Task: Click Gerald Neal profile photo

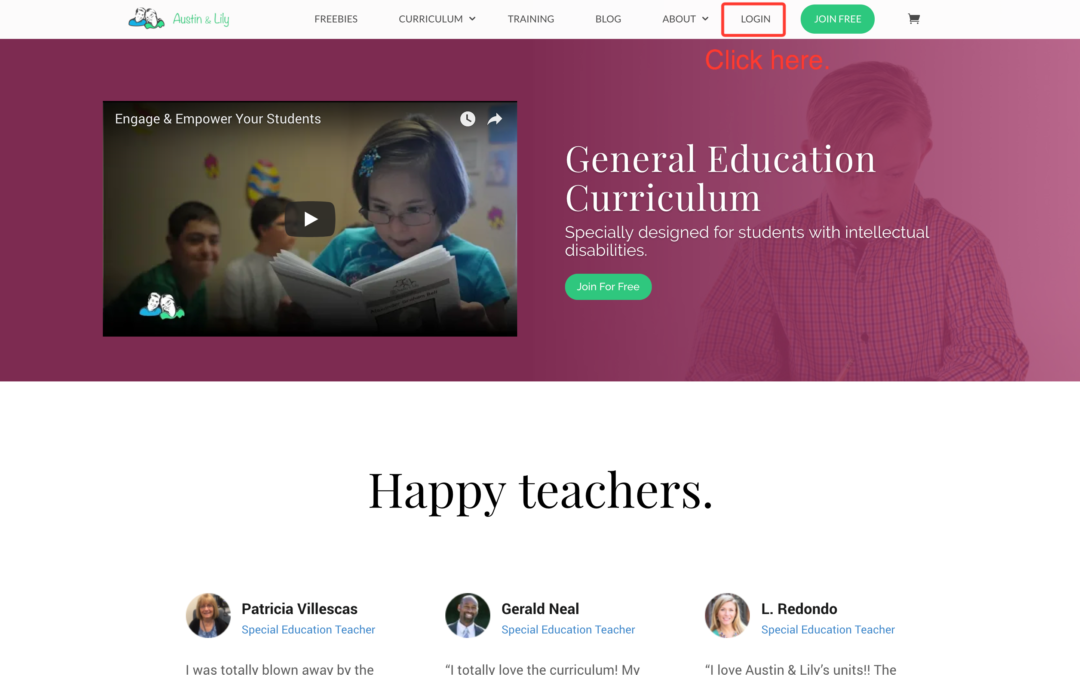Action: tap(468, 615)
